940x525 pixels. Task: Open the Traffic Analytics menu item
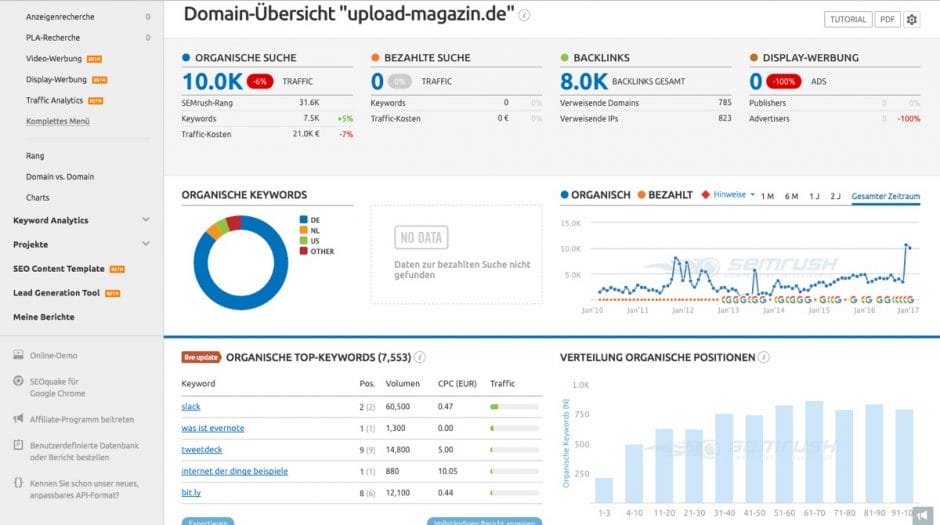click(x=55, y=100)
